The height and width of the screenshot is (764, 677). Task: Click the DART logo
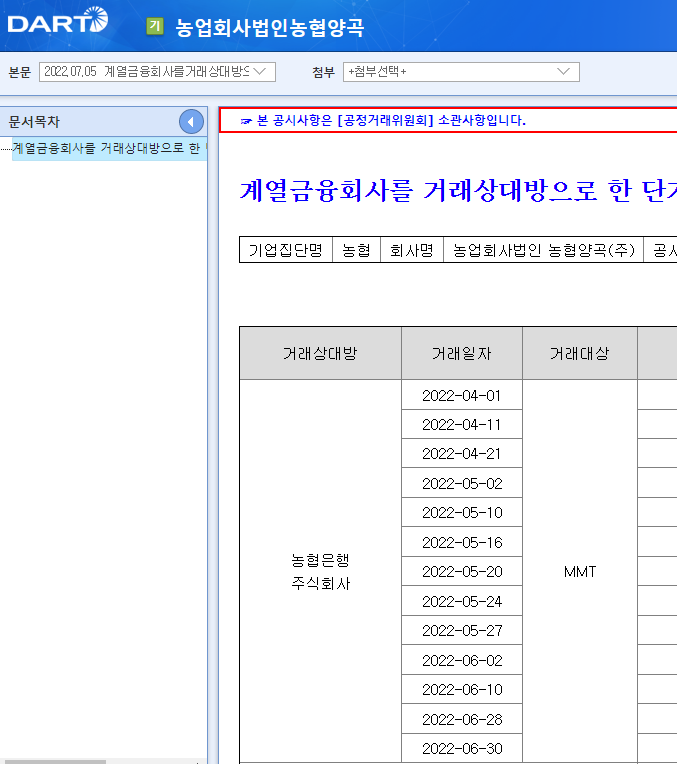click(x=58, y=21)
